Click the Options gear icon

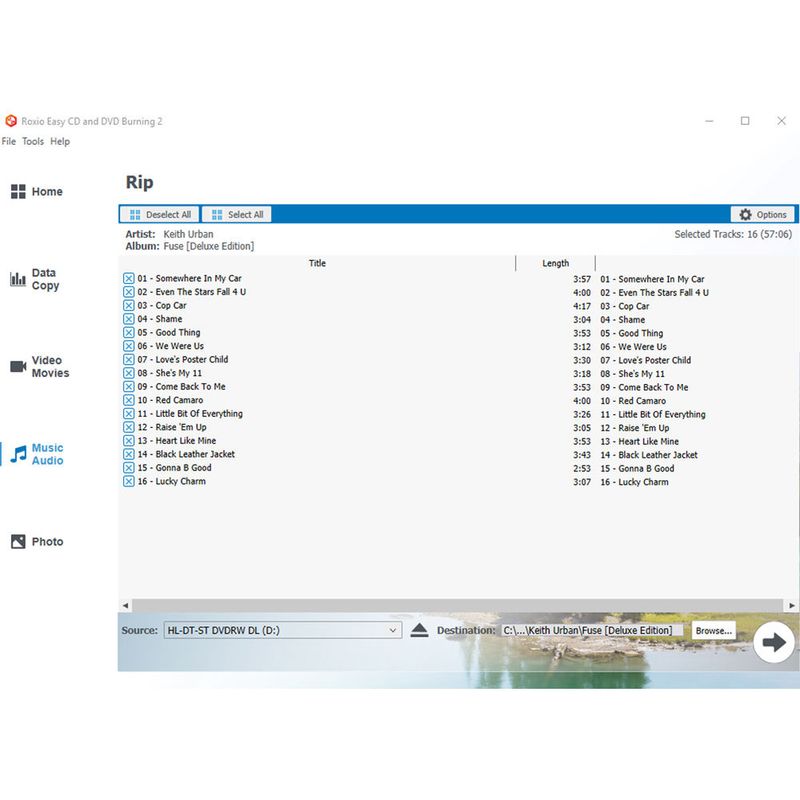click(745, 214)
